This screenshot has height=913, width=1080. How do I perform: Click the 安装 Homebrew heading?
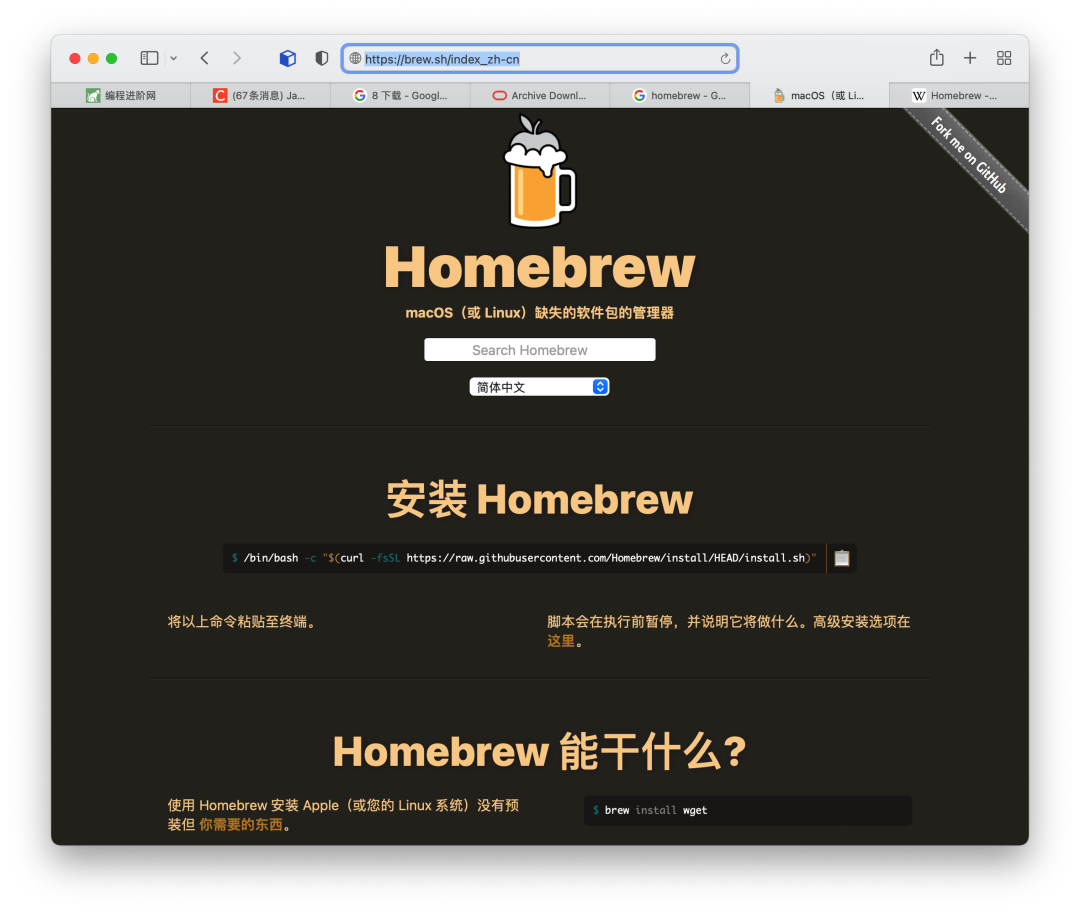click(540, 499)
